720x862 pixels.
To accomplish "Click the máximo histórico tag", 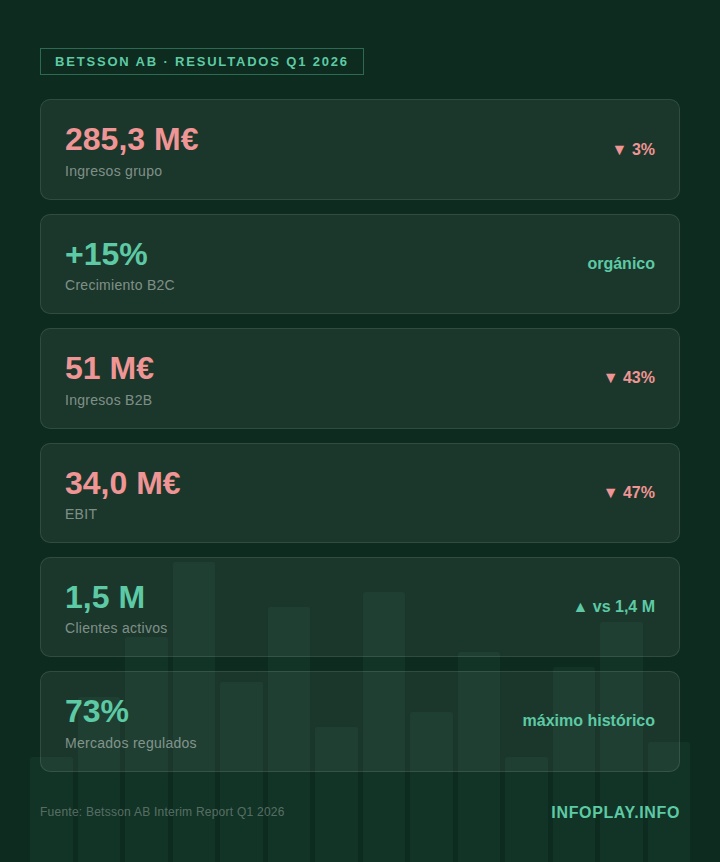I will 588,721.
